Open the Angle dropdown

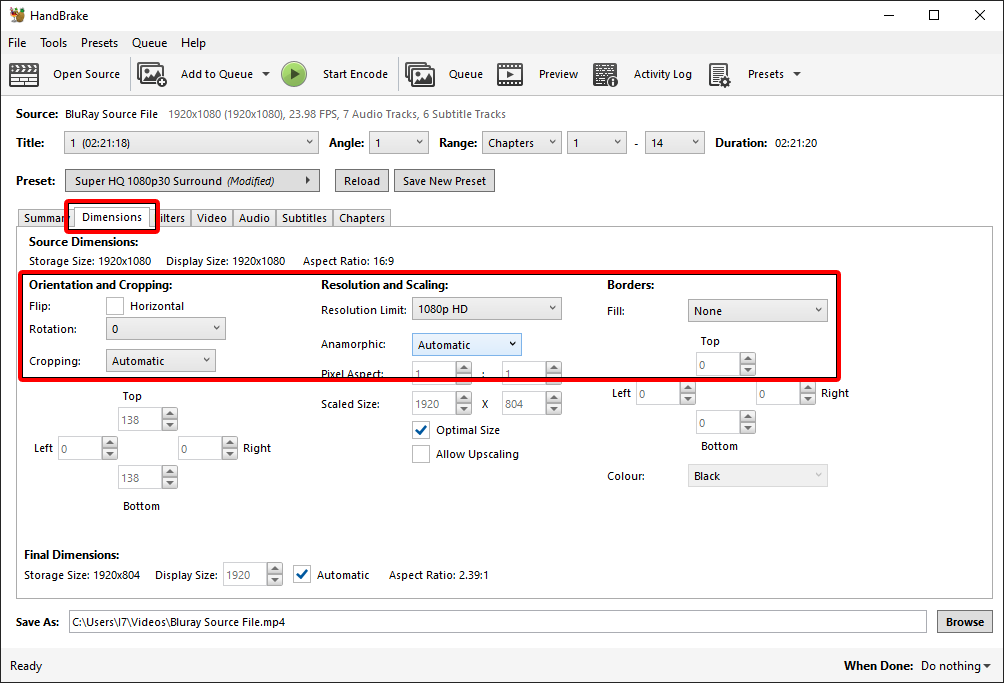pos(398,143)
